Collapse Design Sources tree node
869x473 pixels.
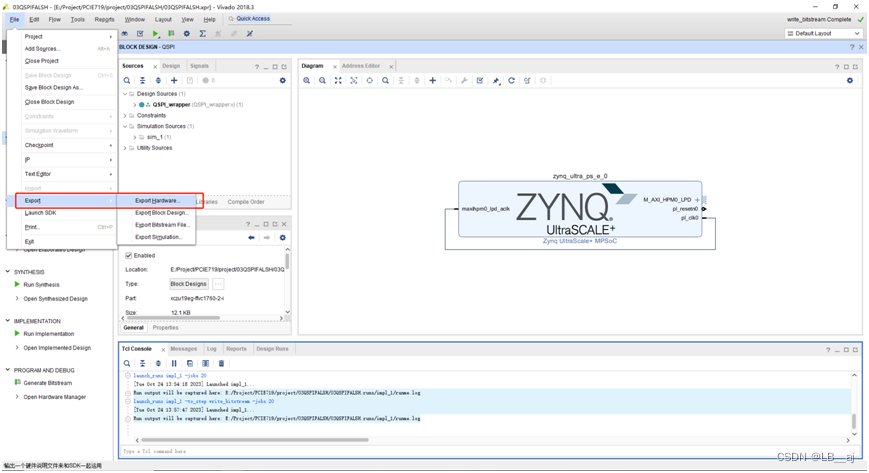pos(125,94)
